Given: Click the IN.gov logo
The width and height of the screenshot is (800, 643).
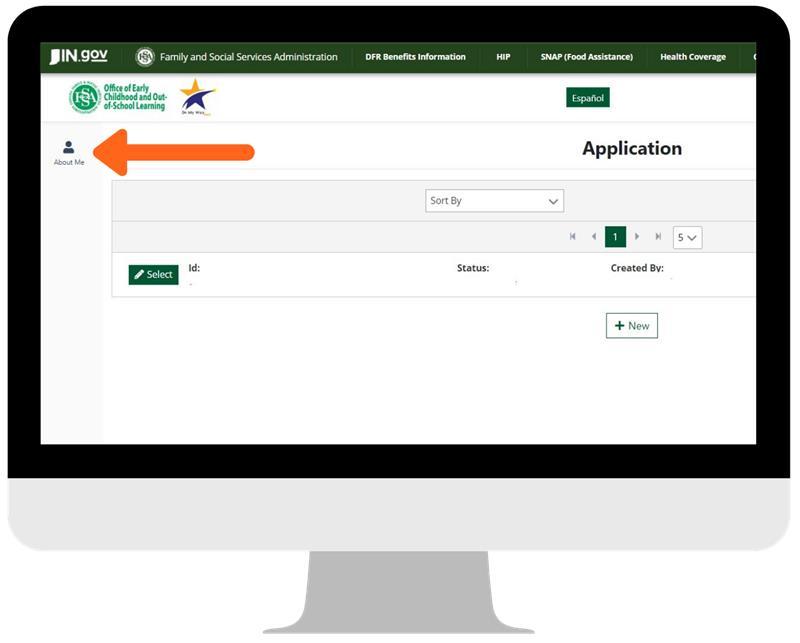Looking at the screenshot, I should 79,57.
